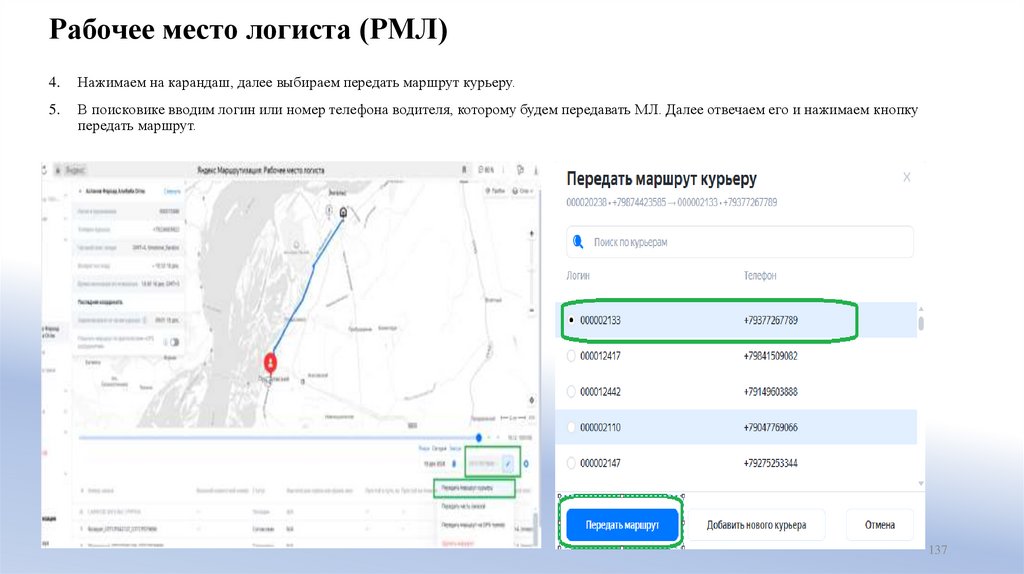The width and height of the screenshot is (1024, 574).
Task: Zoom in on the map with plus
Action: (532, 234)
